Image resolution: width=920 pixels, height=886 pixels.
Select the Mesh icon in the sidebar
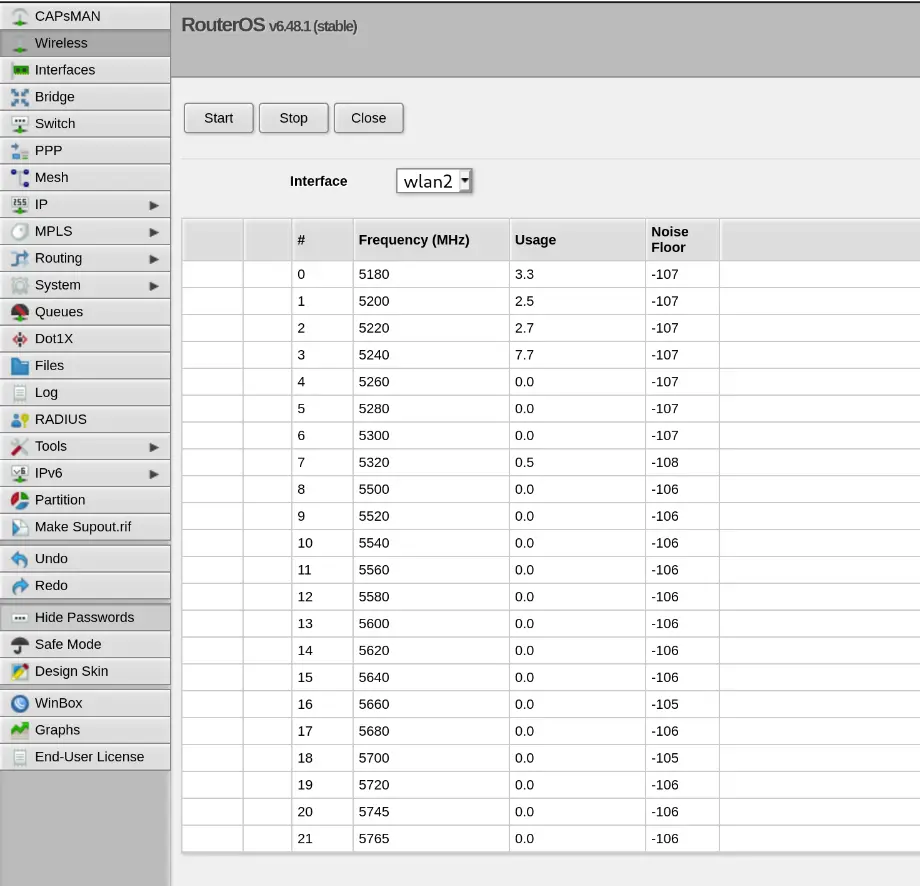pos(20,178)
